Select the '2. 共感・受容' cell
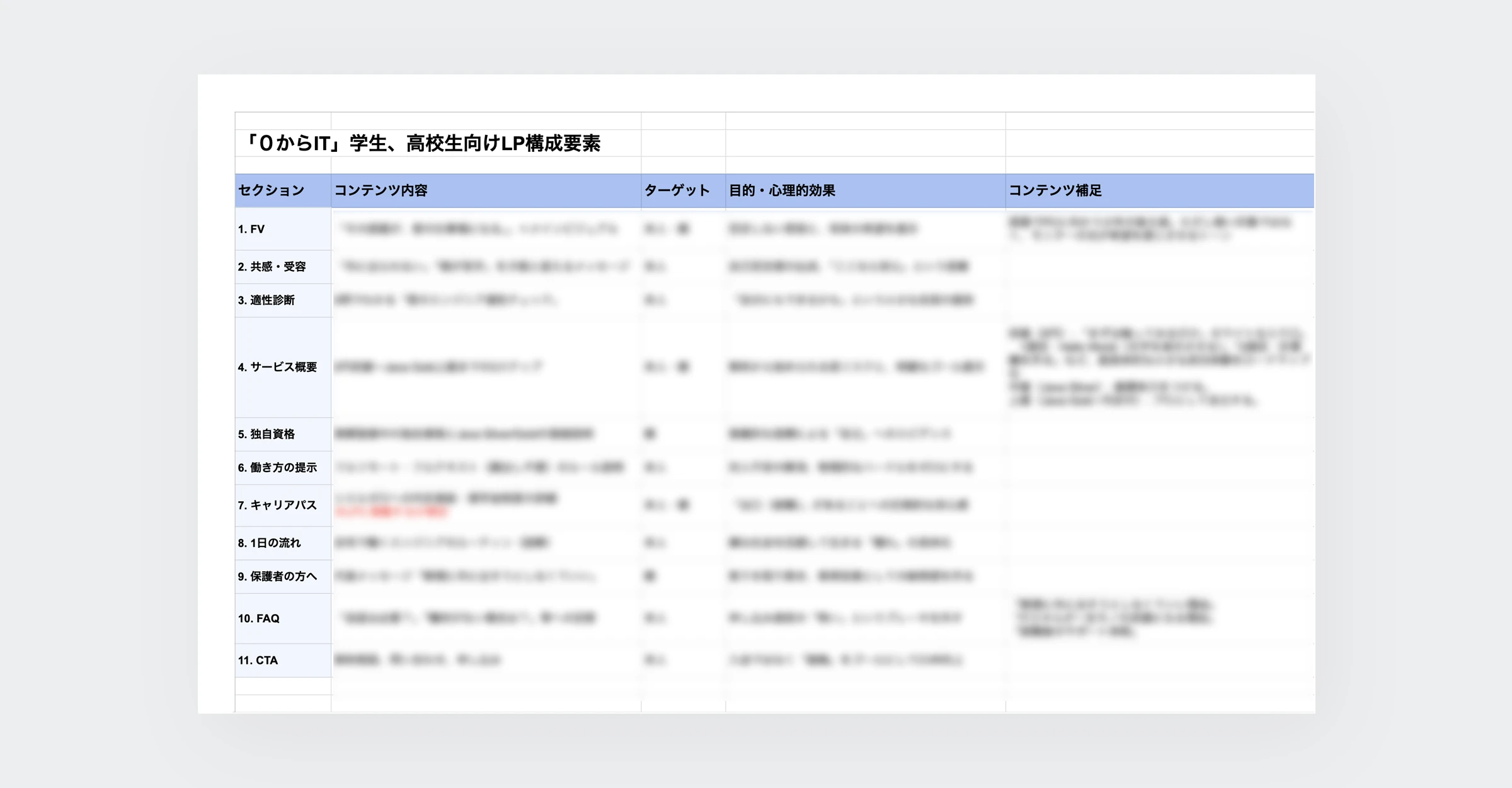 tap(283, 267)
